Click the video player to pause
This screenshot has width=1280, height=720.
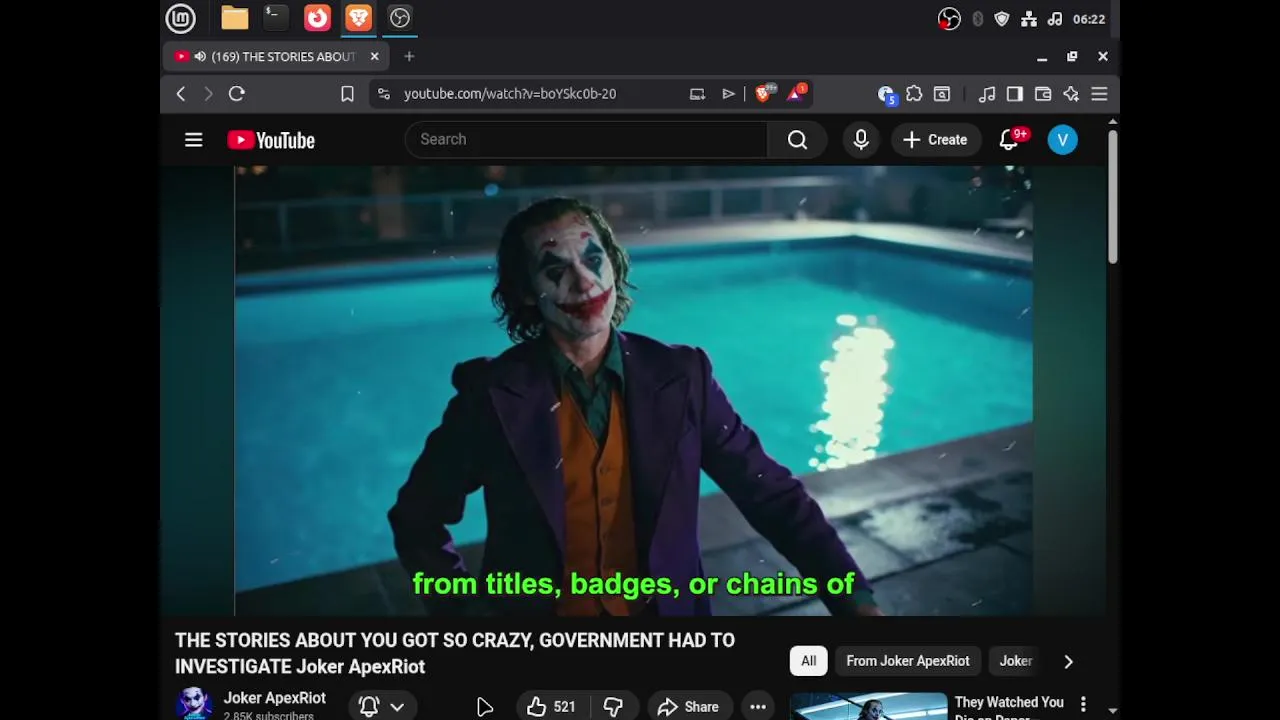click(x=633, y=390)
